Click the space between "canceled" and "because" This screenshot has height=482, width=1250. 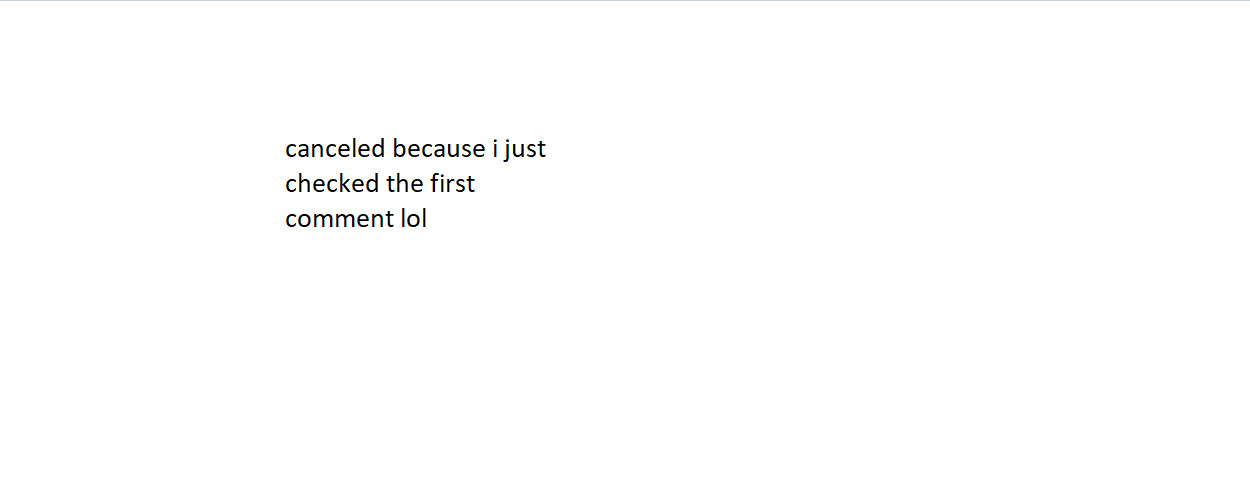[389, 149]
